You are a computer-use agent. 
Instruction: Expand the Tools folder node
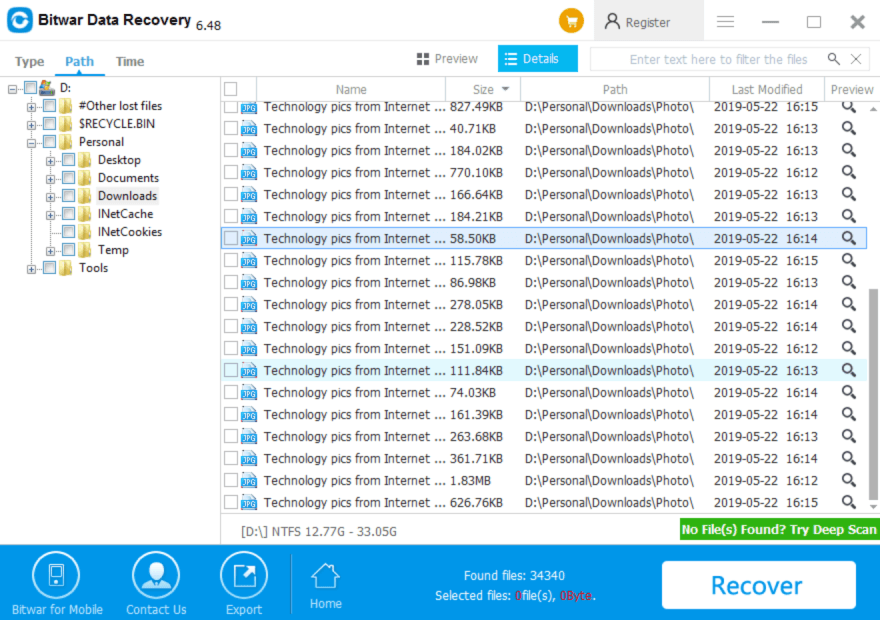[31, 269]
